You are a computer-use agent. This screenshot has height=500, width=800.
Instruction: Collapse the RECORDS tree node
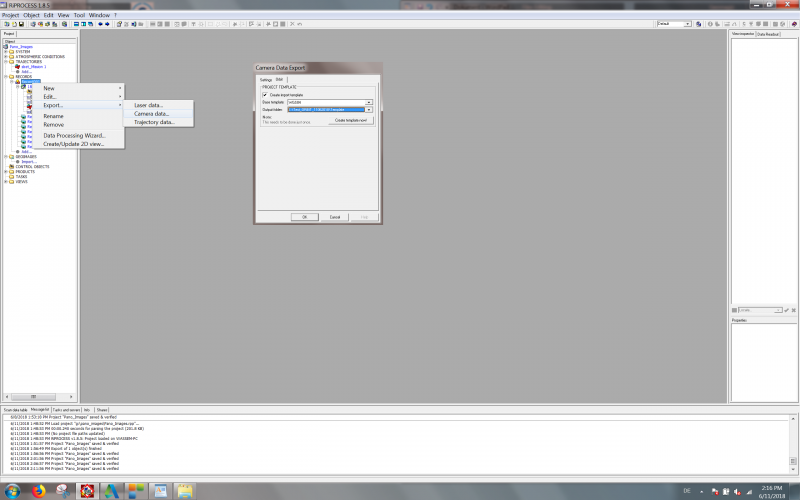pos(6,77)
